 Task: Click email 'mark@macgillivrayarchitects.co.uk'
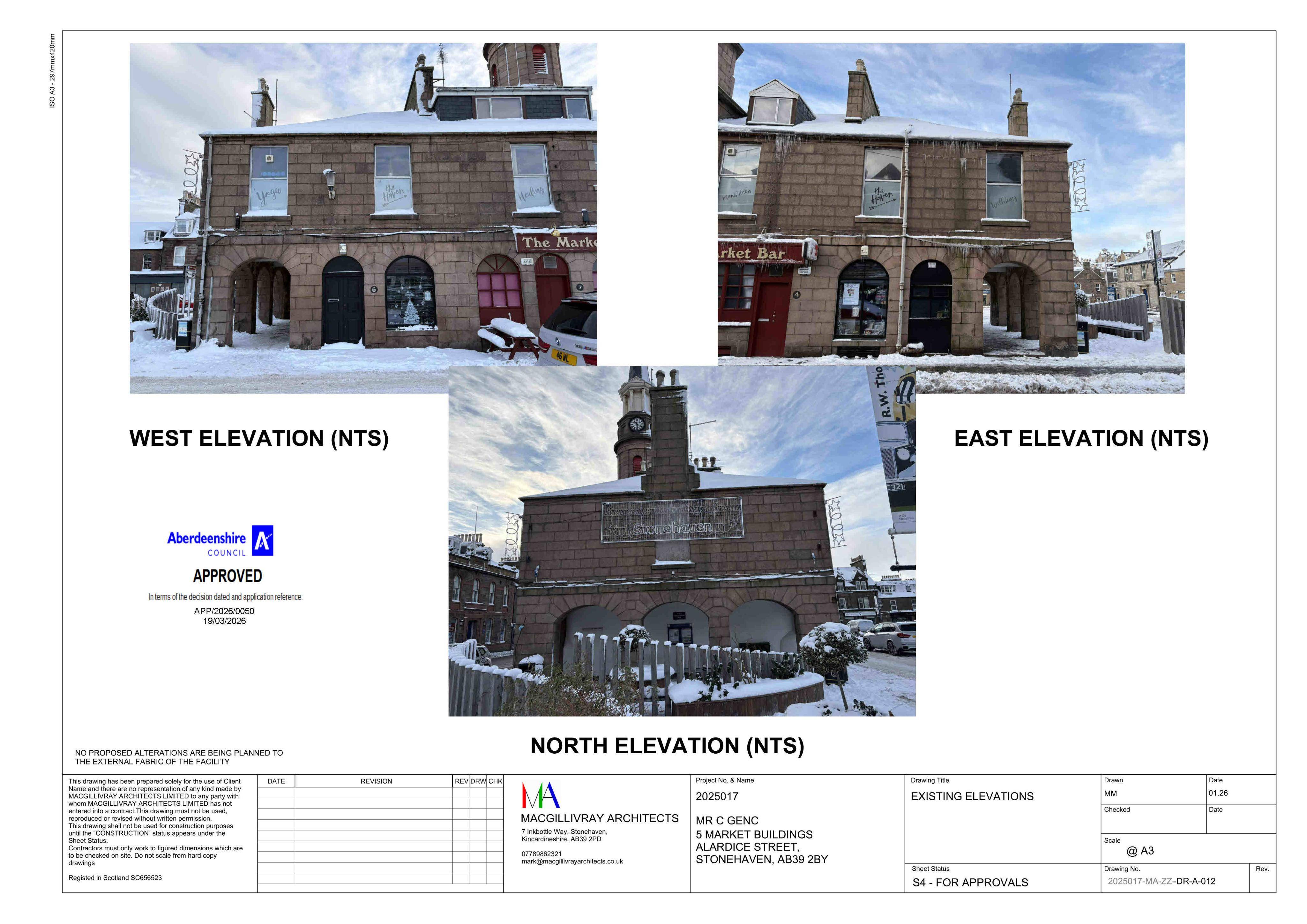click(572, 861)
